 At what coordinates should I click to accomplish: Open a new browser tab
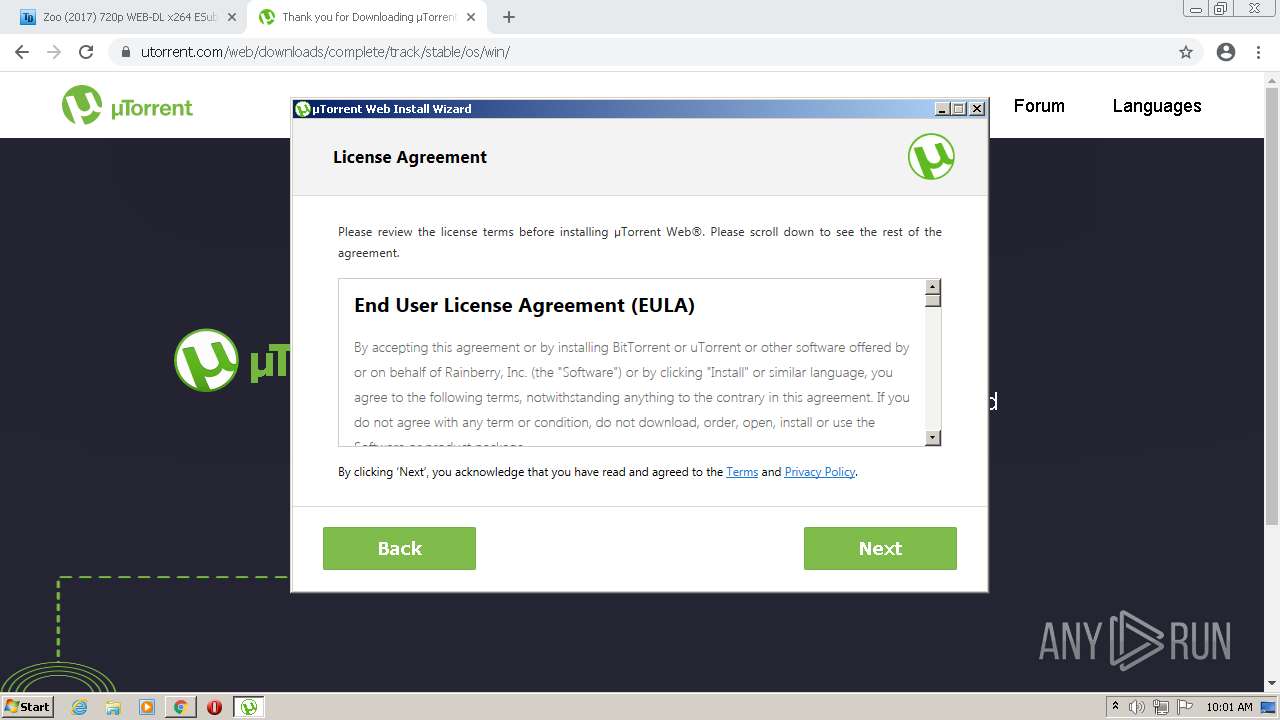point(509,17)
